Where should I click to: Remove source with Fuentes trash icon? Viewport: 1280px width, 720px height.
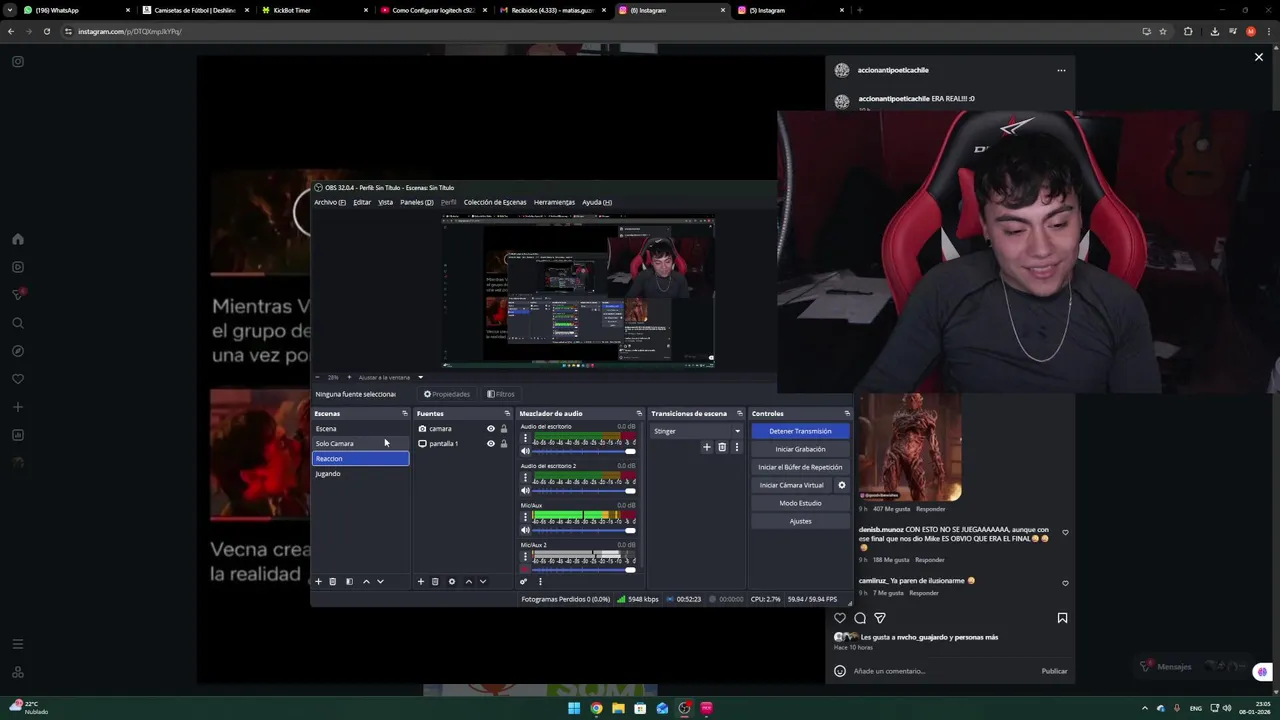[435, 581]
